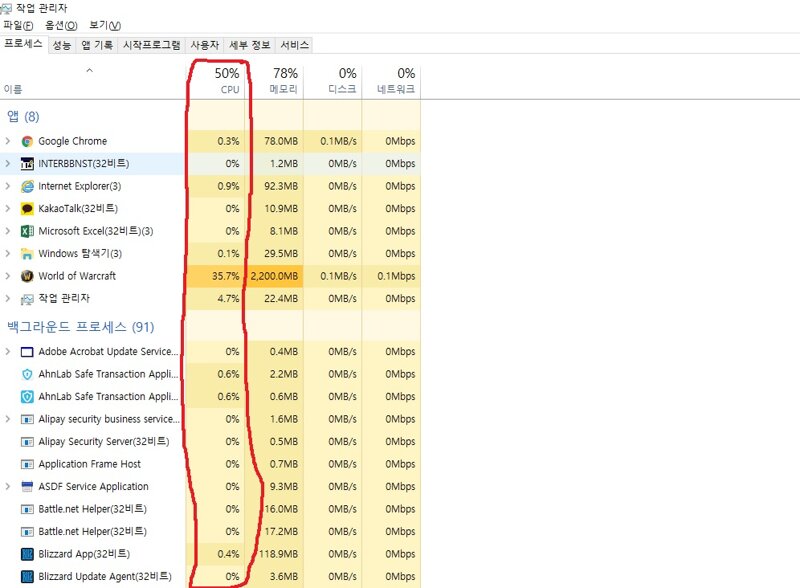
Task: Click the INTERBBNST process icon
Action: click(x=27, y=164)
